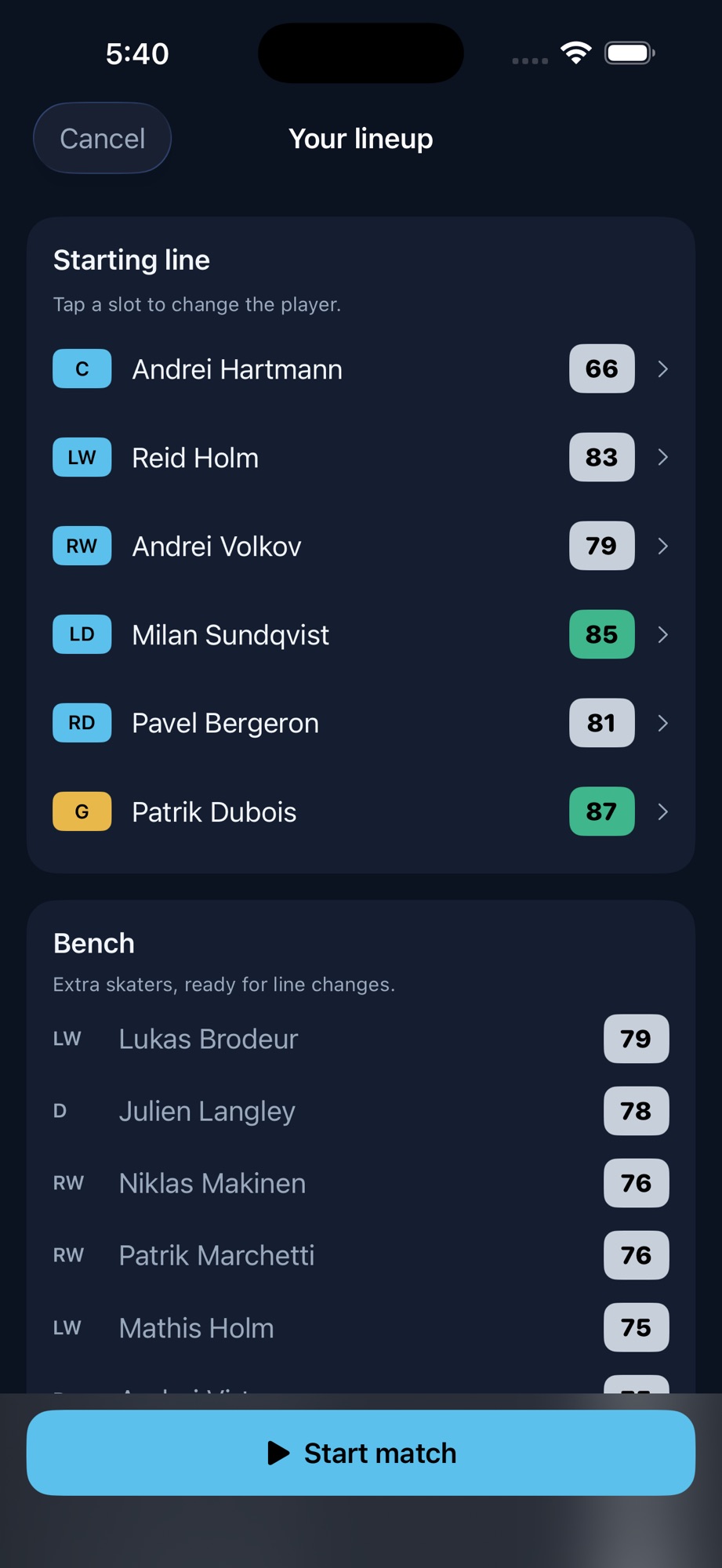Tap the 75 rating for Mathis Holm
Image resolution: width=722 pixels, height=1568 pixels.
click(x=636, y=1327)
